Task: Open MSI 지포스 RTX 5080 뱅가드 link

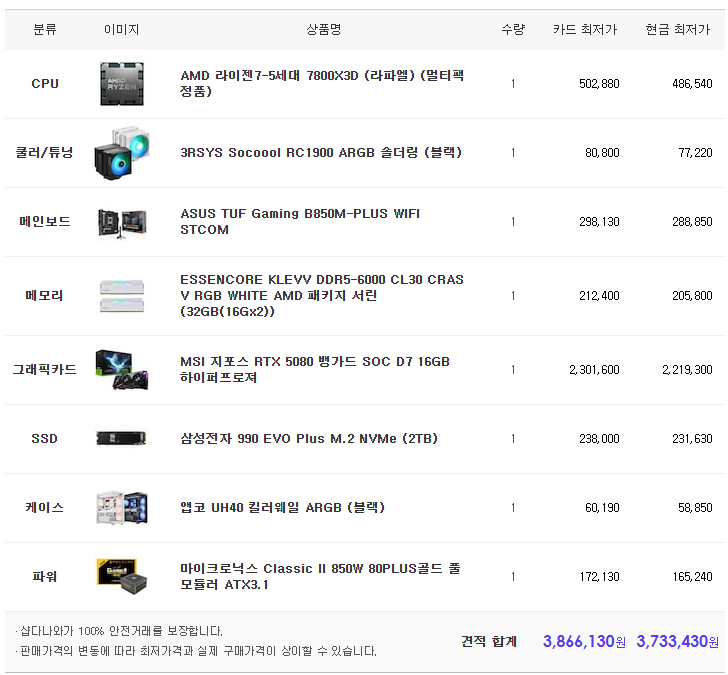Action: click(x=315, y=369)
